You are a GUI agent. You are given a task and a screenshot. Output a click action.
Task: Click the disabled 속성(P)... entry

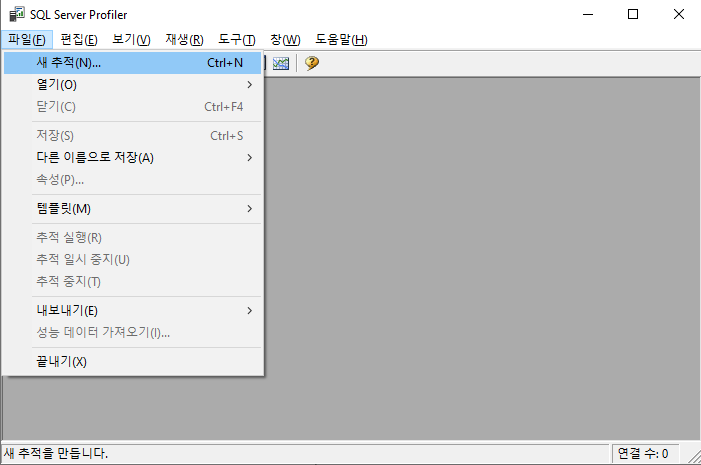coord(132,180)
